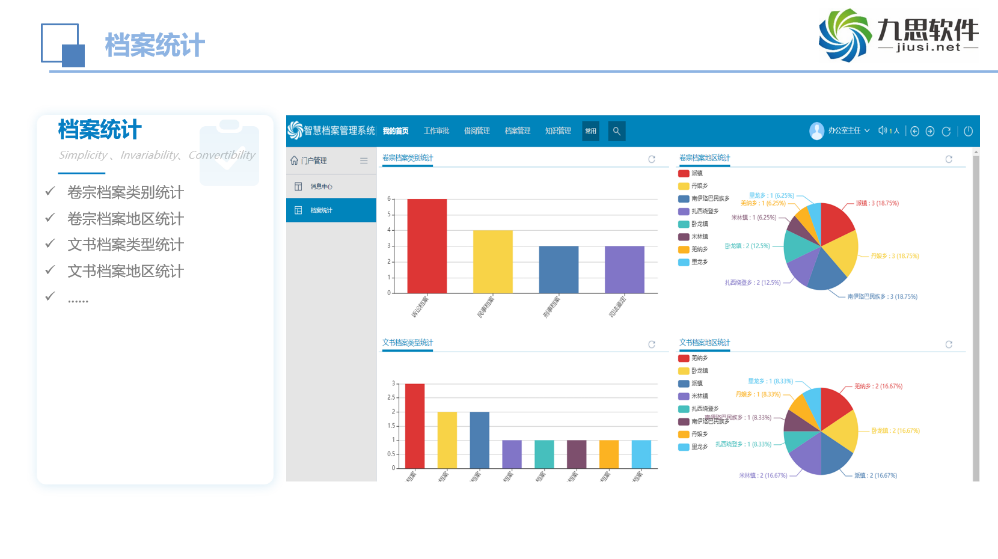The width and height of the screenshot is (998, 559).
Task: Select 消息中心 in the left sidebar
Action: 320,186
